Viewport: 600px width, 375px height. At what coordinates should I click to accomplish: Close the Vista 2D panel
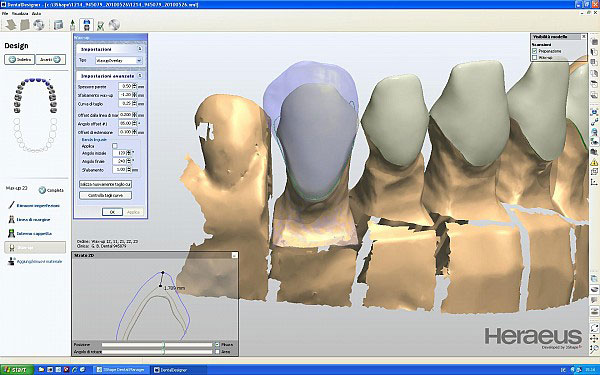tap(234, 255)
